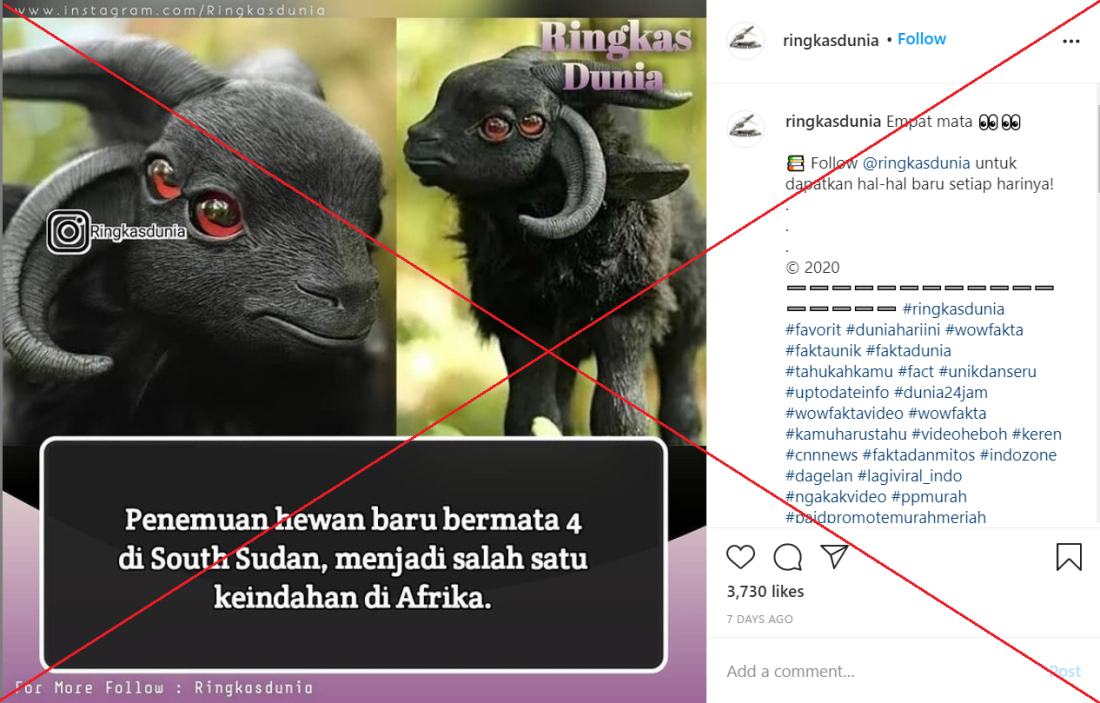Open the #cnnnews hashtag

[x=821, y=455]
